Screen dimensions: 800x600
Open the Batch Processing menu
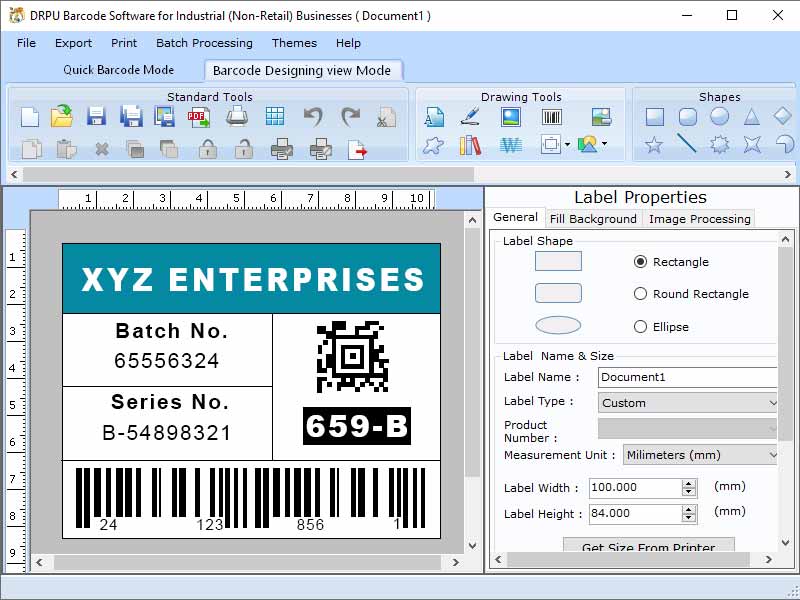click(204, 43)
